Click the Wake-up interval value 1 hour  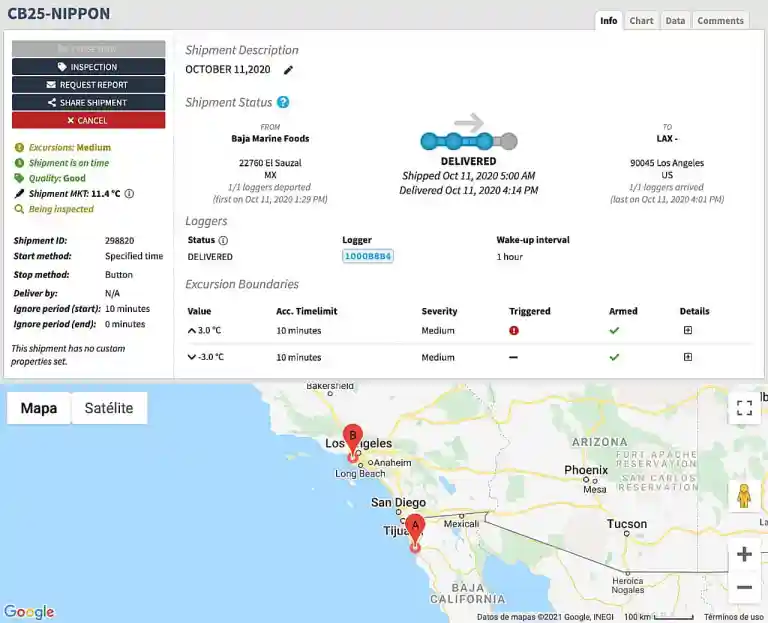pyautogui.click(x=509, y=257)
